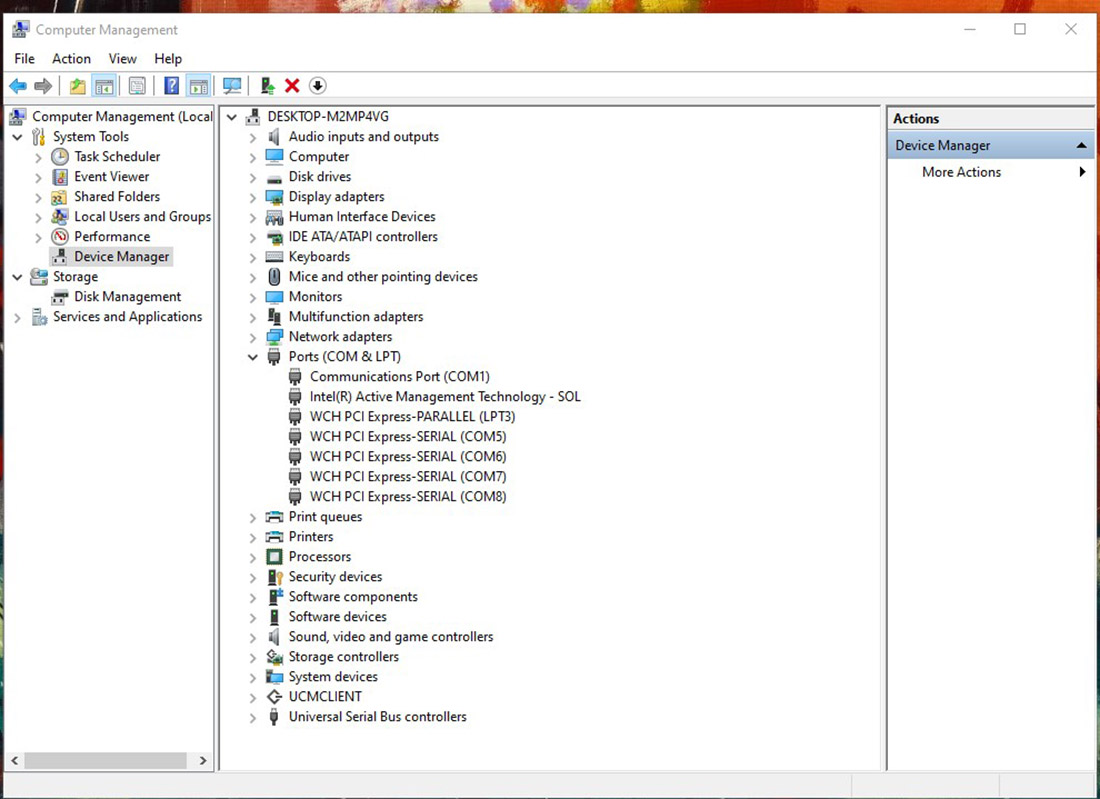Expand Services and Applications in left tree

pyautogui.click(x=17, y=317)
